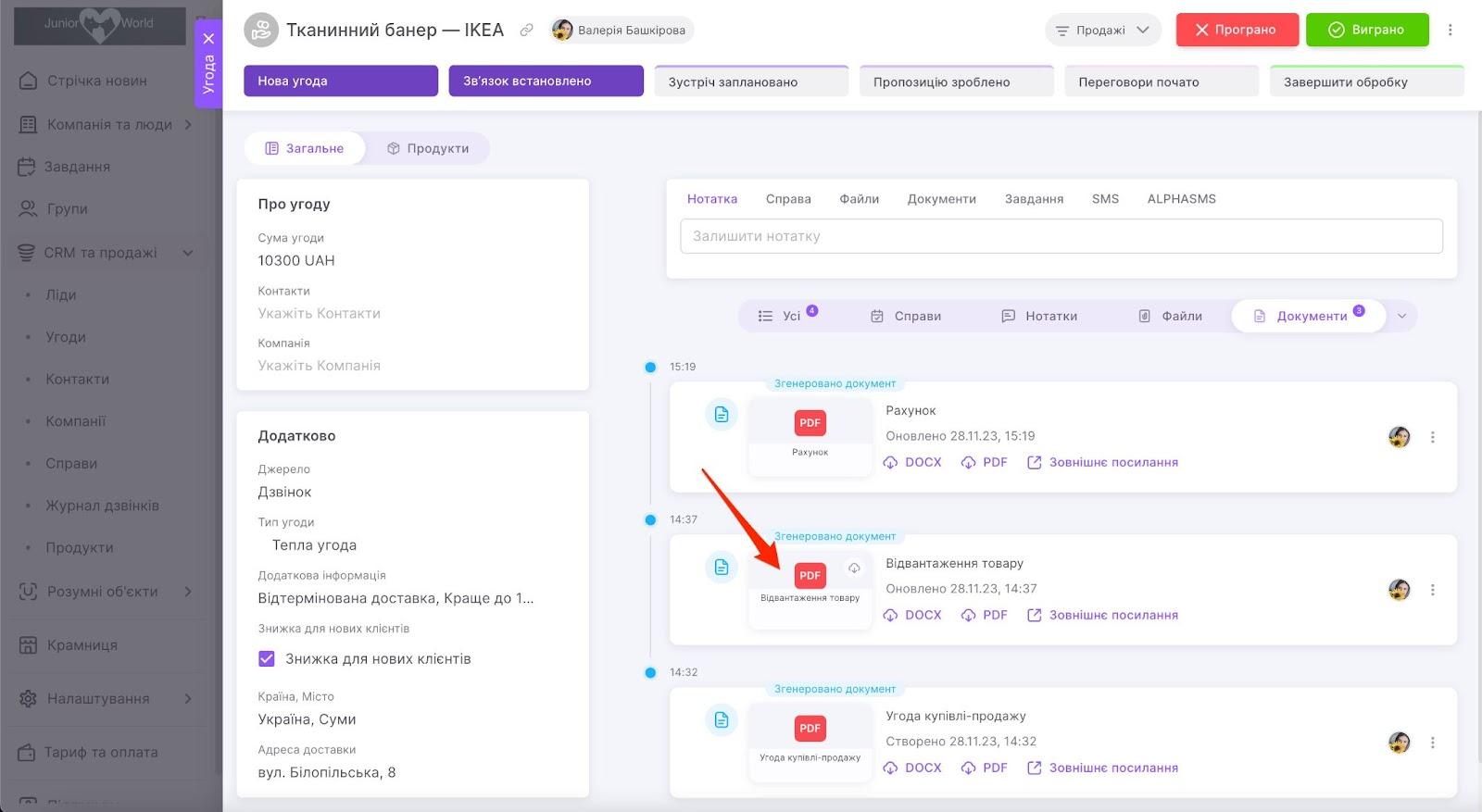The height and width of the screenshot is (812, 1482).
Task: Open Угода купівлі-продажу PDF thumbnail
Action: 810,742
